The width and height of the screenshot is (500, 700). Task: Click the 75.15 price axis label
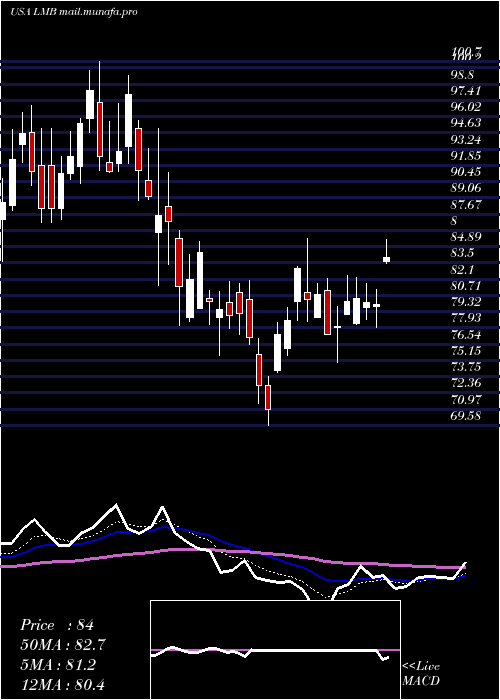coord(466,351)
